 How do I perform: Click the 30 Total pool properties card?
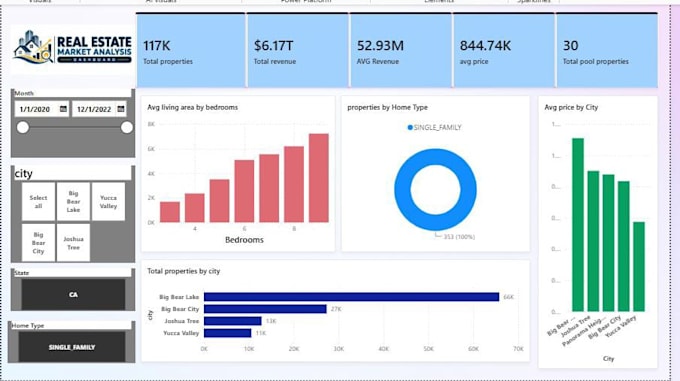click(607, 51)
